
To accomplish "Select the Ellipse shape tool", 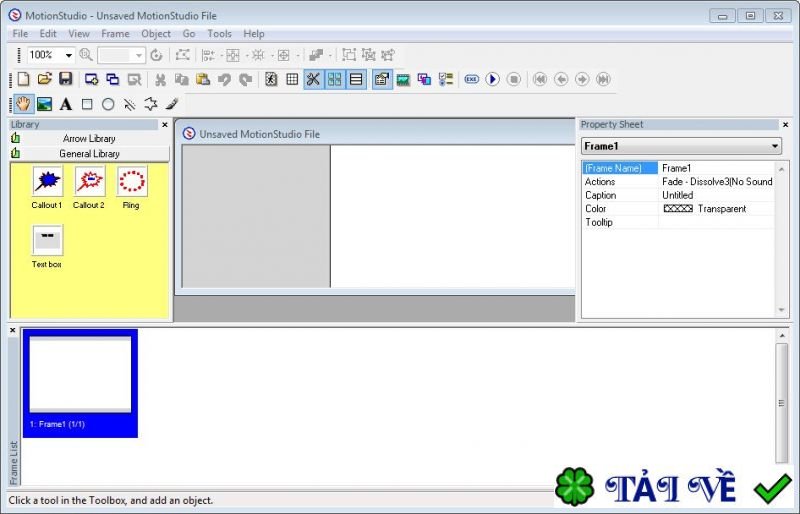I will [x=108, y=104].
